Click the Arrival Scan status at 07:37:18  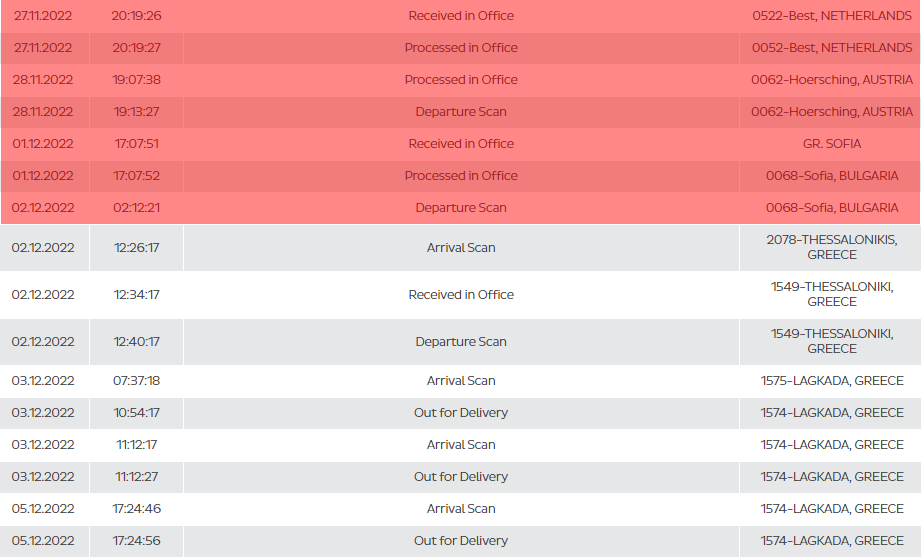[461, 381]
